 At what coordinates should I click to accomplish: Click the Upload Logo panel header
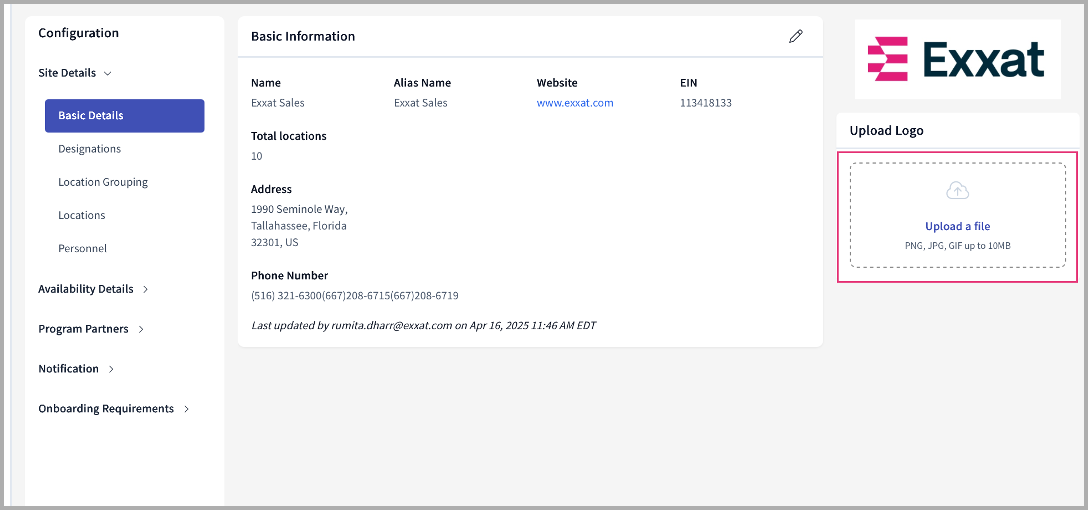click(x=886, y=131)
